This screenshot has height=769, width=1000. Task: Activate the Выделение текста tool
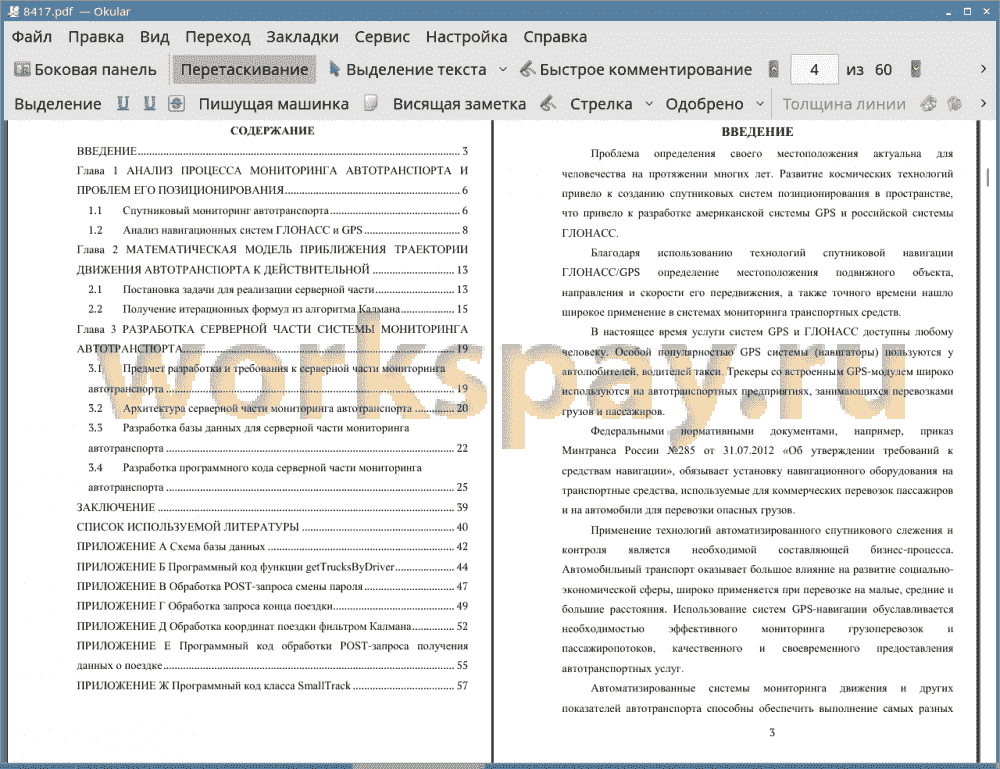[408, 70]
